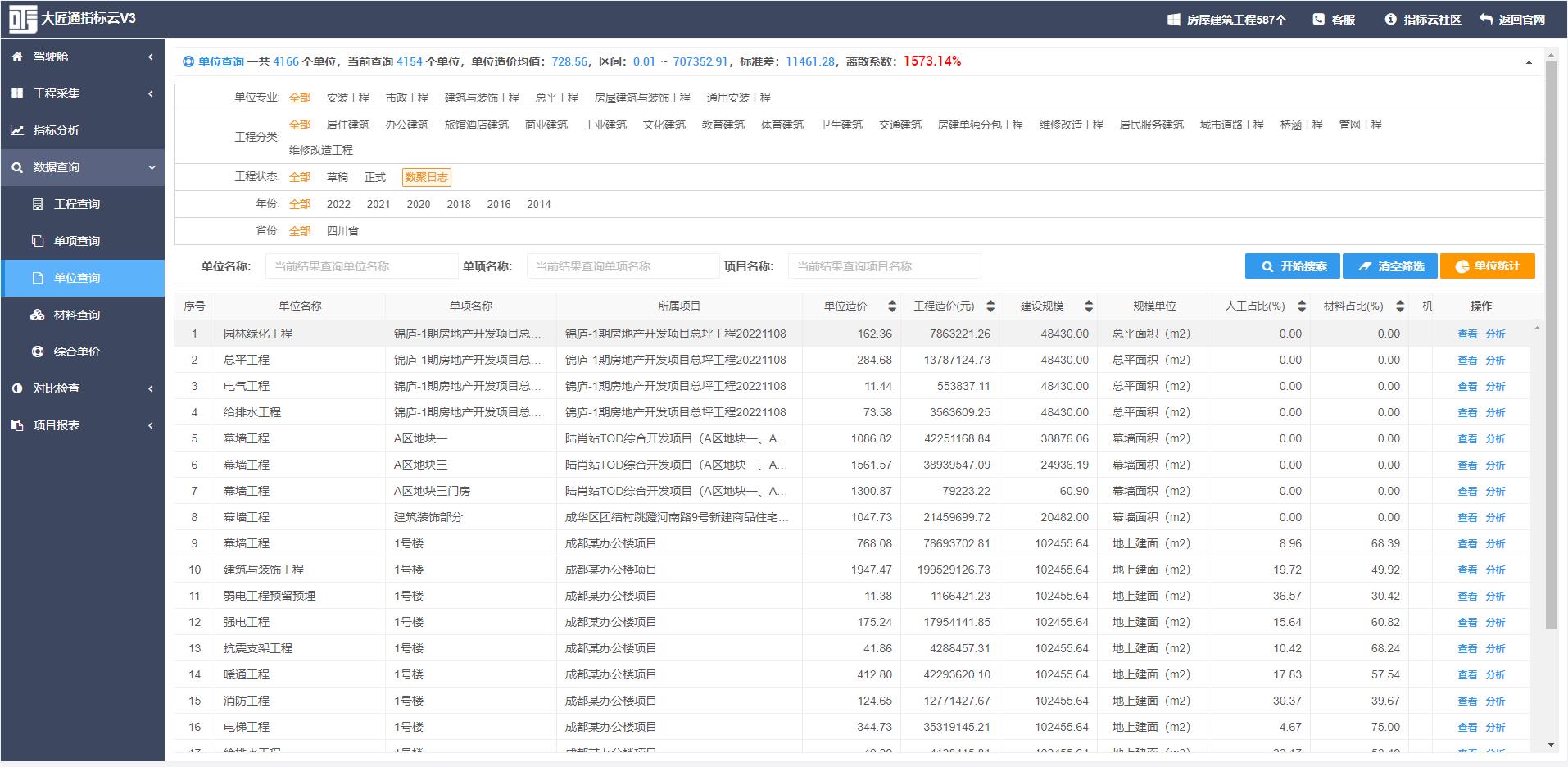Open 综合单价 in sidebar
This screenshot has width=1568, height=767.
77,352
